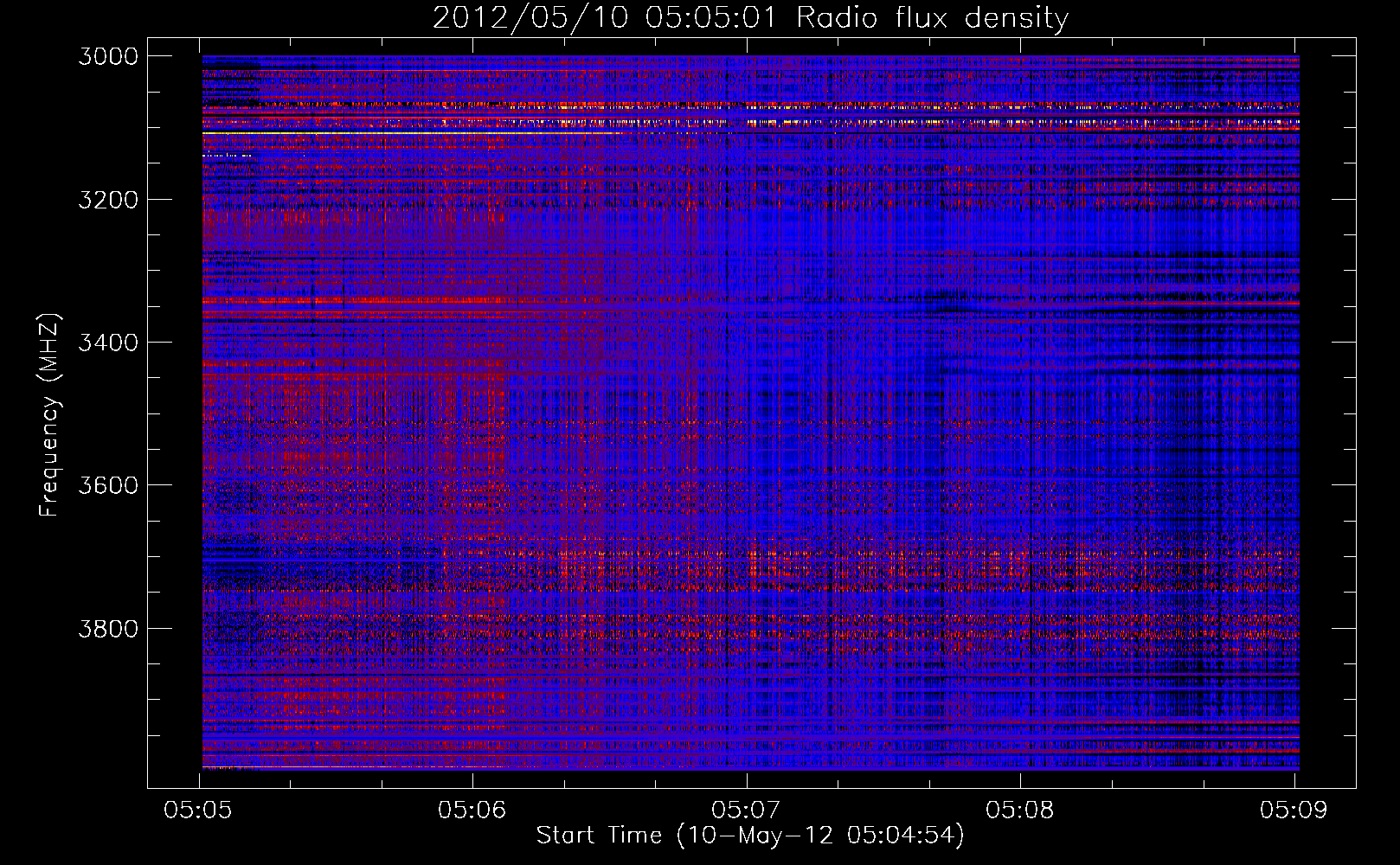Screen dimensions: 1400x865
Task: Click the 3400 frequency axis label
Action: coord(108,343)
